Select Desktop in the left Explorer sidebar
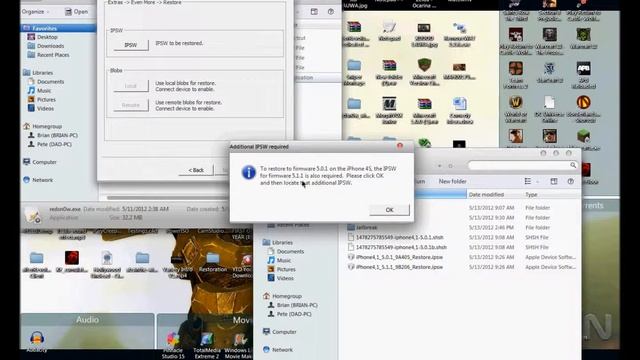The height and width of the screenshot is (360, 640). (42, 37)
